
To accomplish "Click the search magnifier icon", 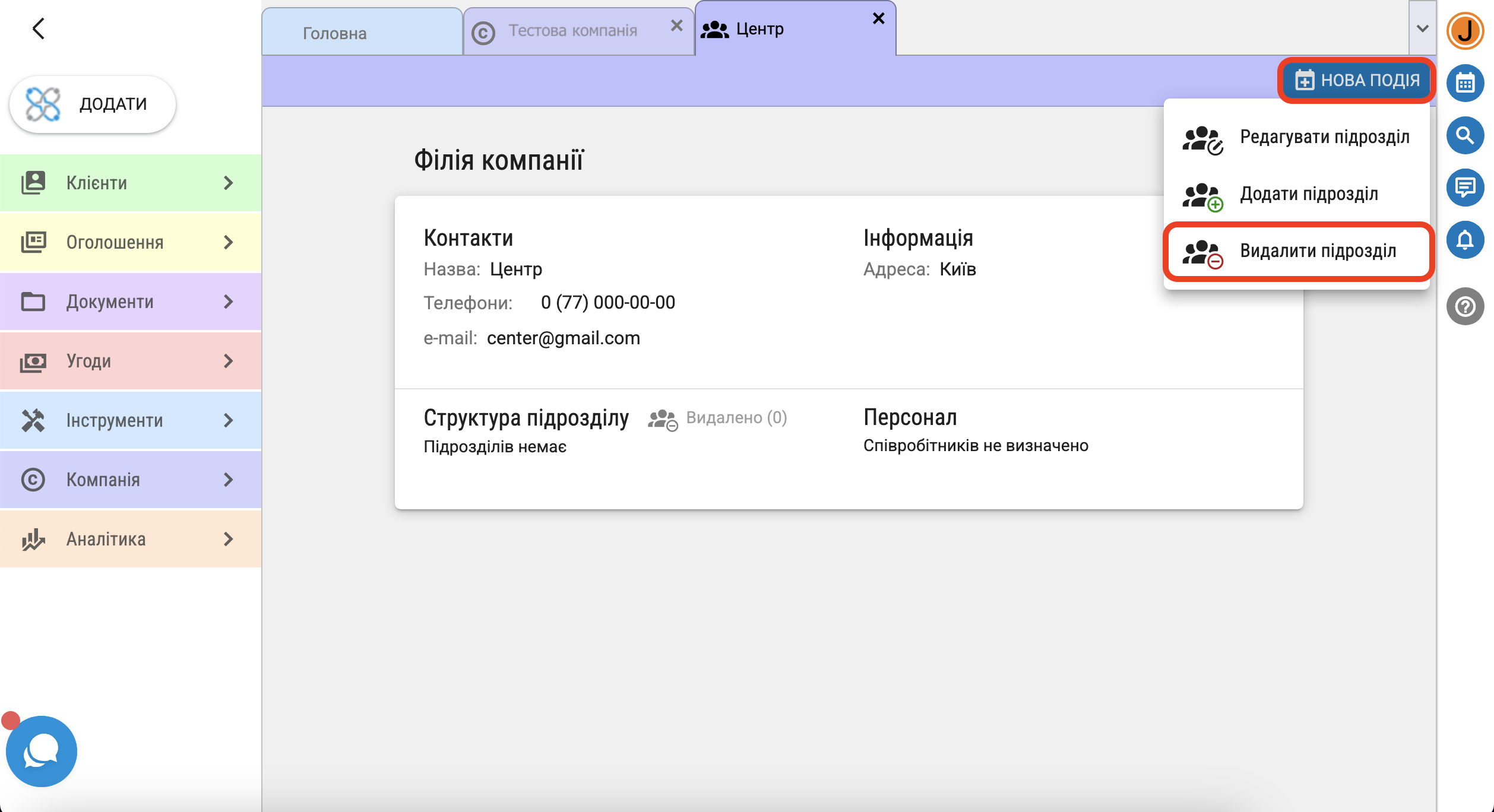I will 1465,135.
